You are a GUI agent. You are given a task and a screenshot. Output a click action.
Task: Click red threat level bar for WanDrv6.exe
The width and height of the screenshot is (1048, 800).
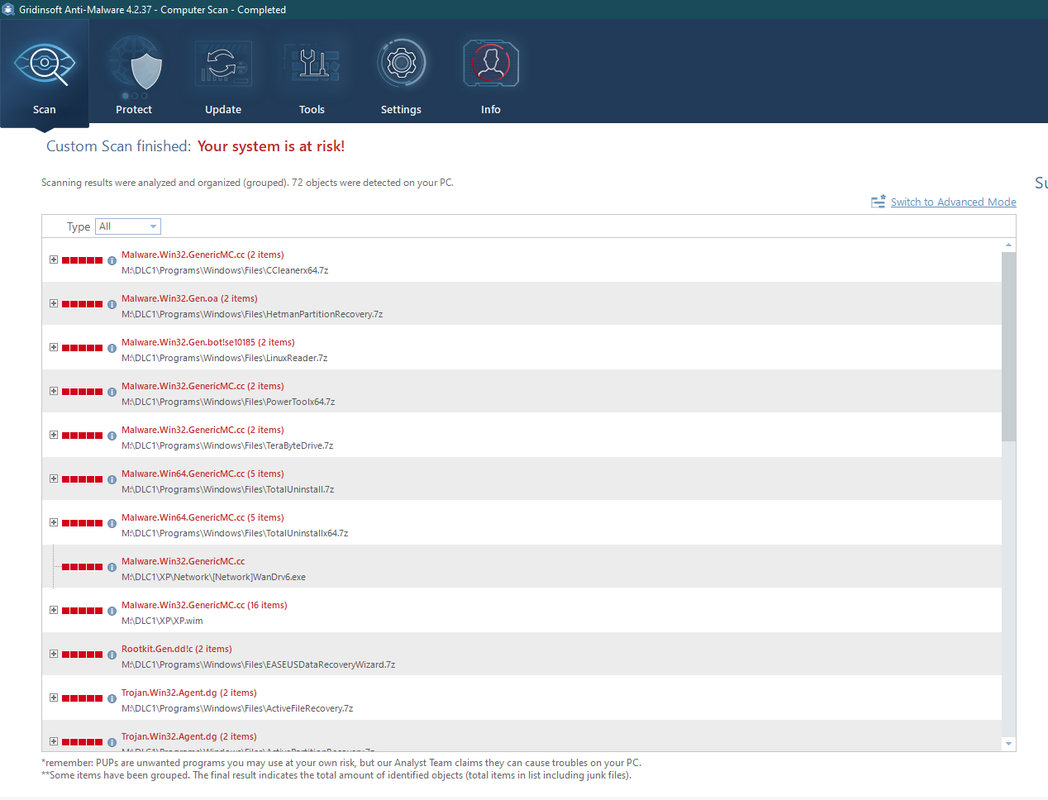82,567
